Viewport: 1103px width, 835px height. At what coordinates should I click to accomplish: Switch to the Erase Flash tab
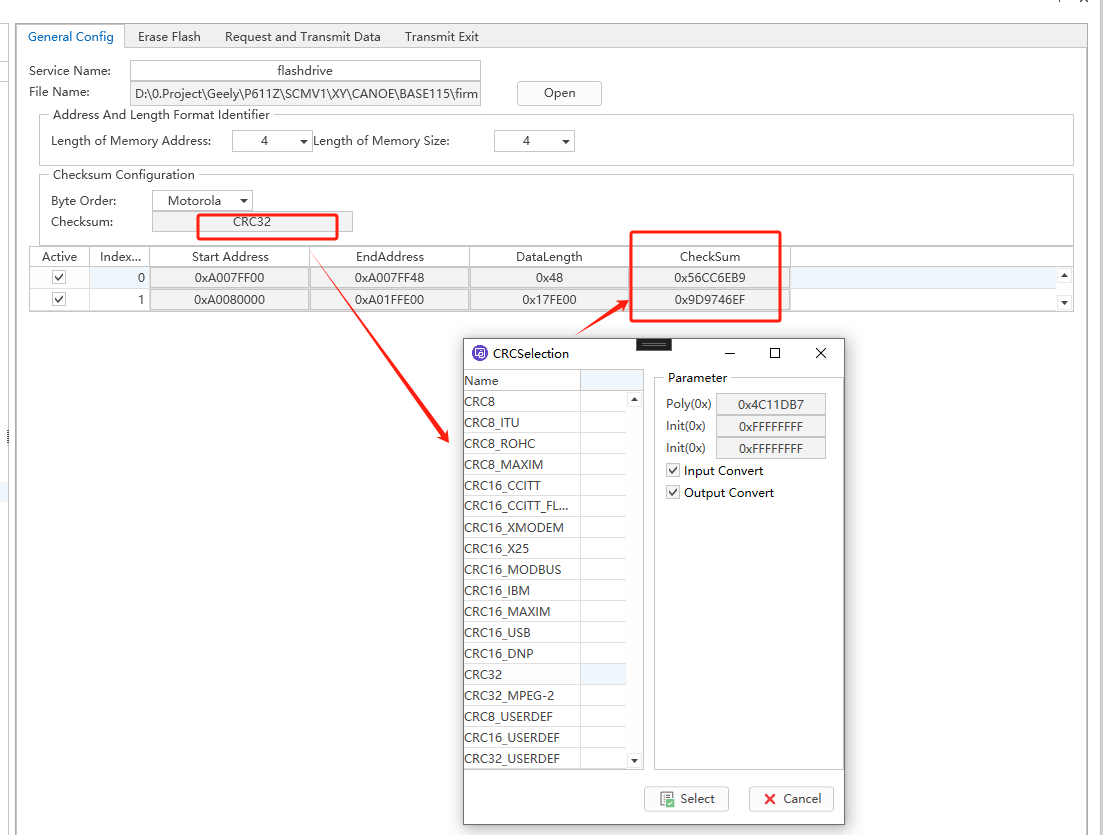tap(169, 37)
